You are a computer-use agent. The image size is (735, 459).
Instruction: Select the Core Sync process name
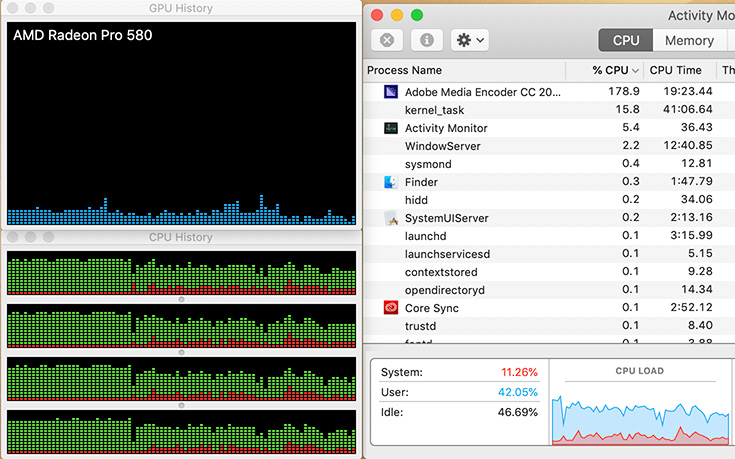pyautogui.click(x=431, y=308)
